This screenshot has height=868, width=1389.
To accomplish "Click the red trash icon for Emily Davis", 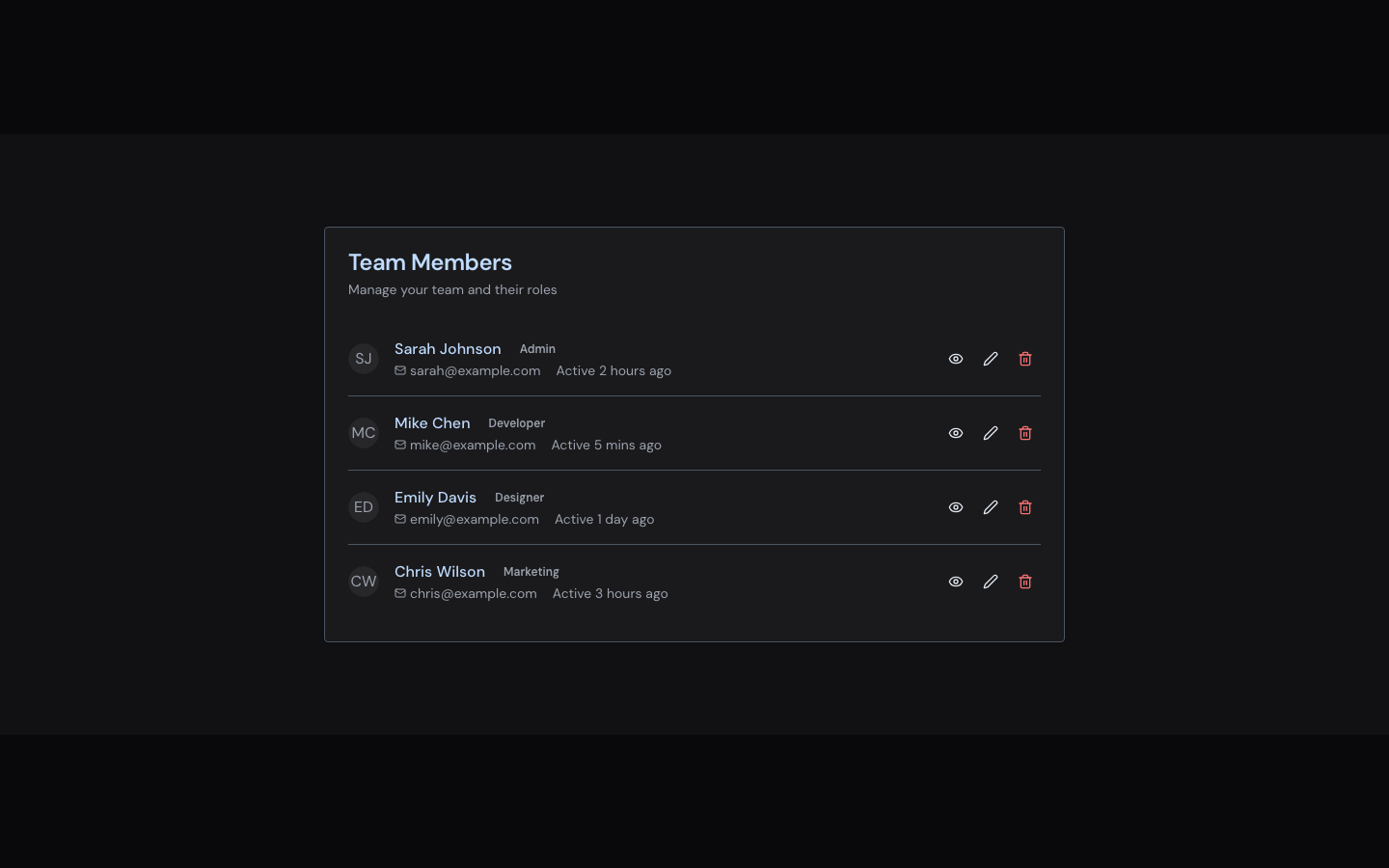I will point(1025,507).
